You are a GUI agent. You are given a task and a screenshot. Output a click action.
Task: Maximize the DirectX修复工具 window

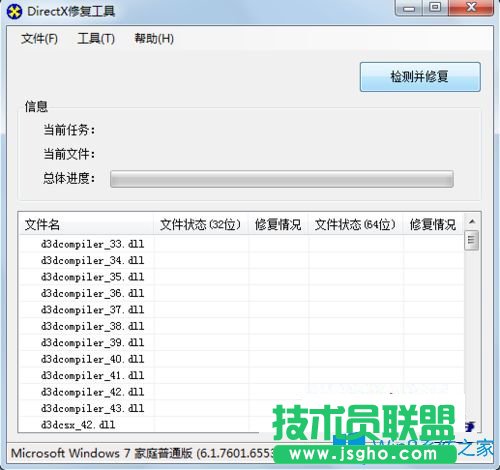pyautogui.click(x=435, y=7)
